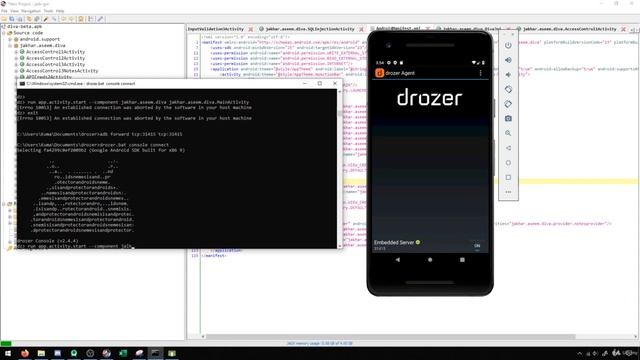Expand AccessControl3NotesActivity class node
The width and height of the screenshot is (640, 360).
(16, 71)
